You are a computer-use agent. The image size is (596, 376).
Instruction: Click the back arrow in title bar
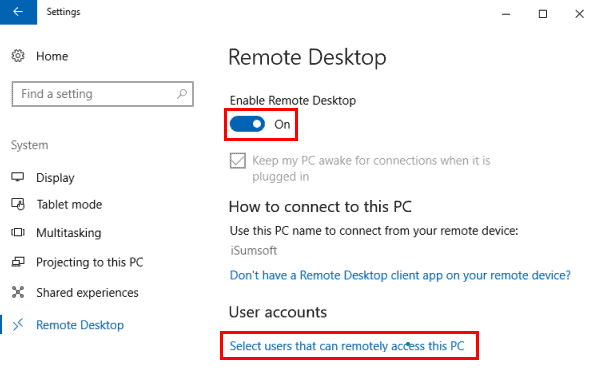(18, 12)
